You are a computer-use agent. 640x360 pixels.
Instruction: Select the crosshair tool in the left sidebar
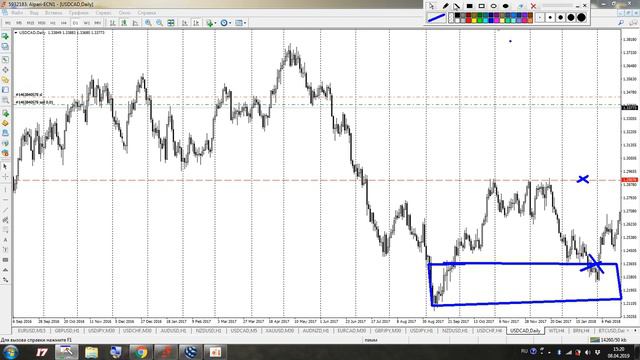pyautogui.click(x=5, y=177)
